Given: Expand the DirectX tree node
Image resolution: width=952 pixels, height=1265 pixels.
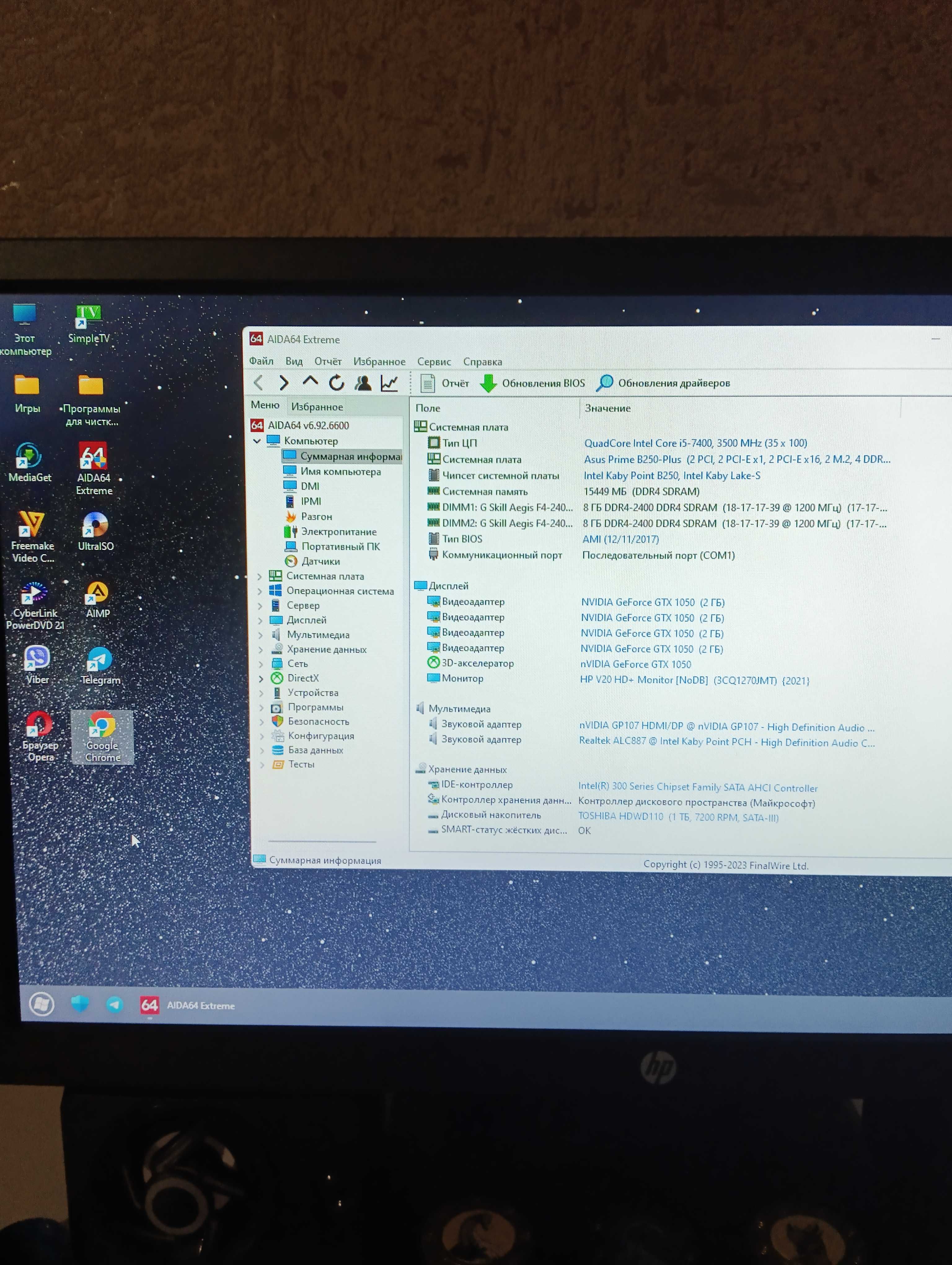Looking at the screenshot, I should pos(261,678).
